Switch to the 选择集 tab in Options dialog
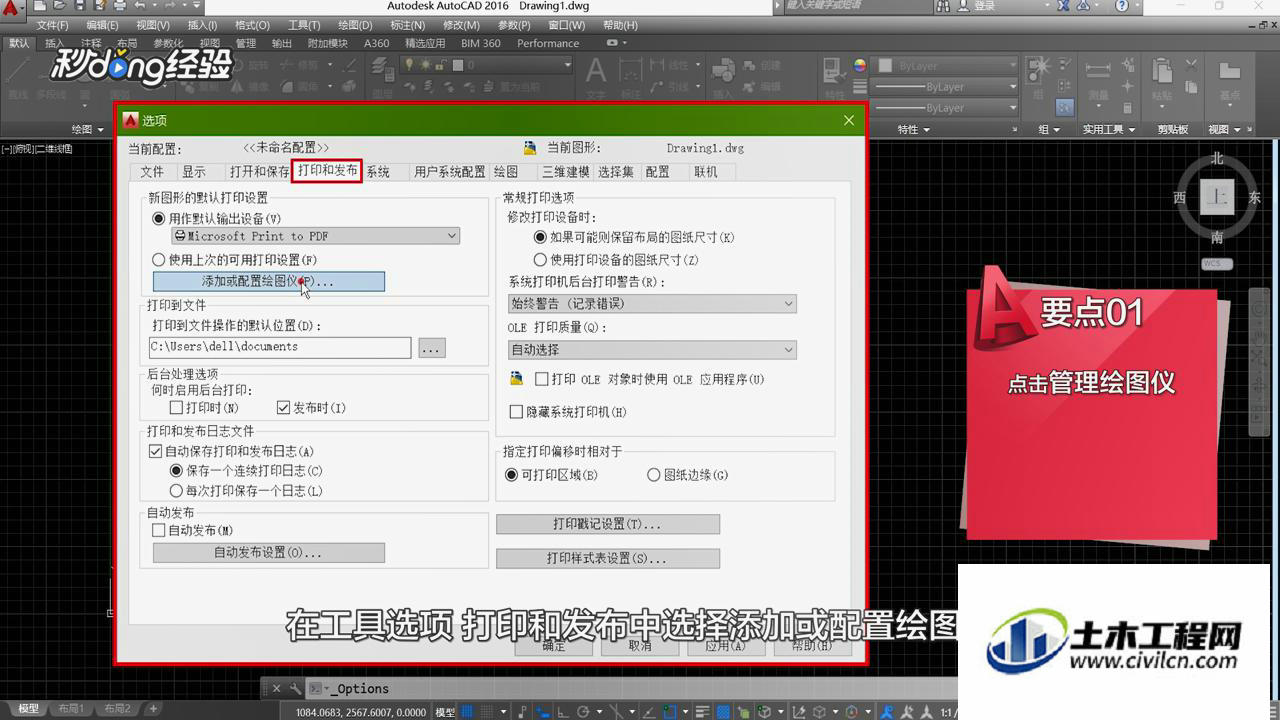1280x720 pixels. [616, 172]
